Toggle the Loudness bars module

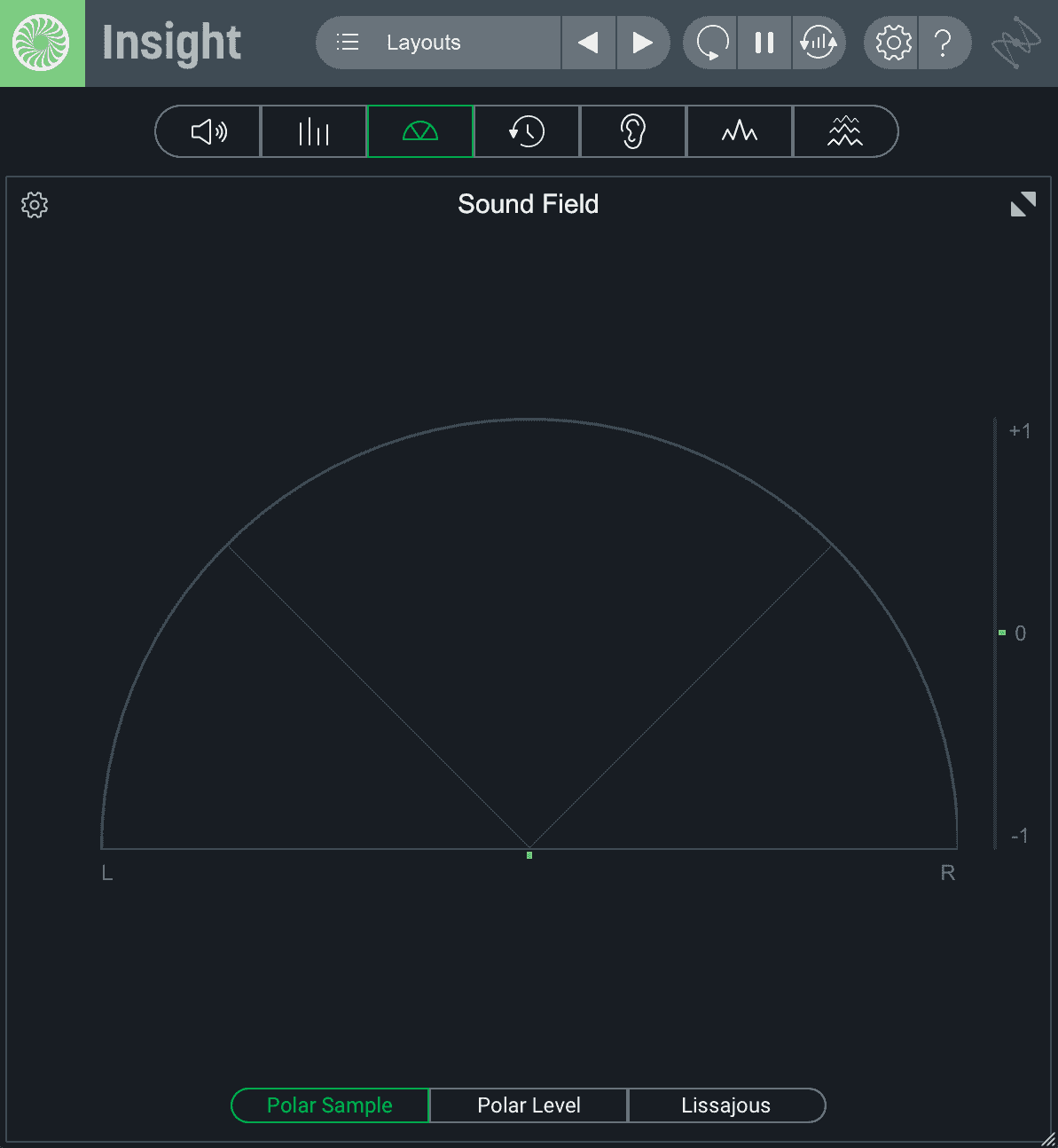[314, 131]
